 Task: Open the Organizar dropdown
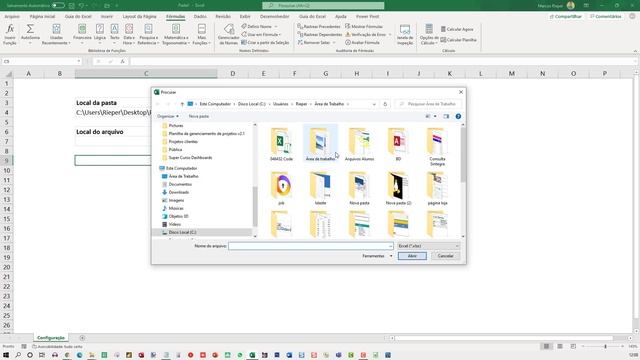[168, 116]
